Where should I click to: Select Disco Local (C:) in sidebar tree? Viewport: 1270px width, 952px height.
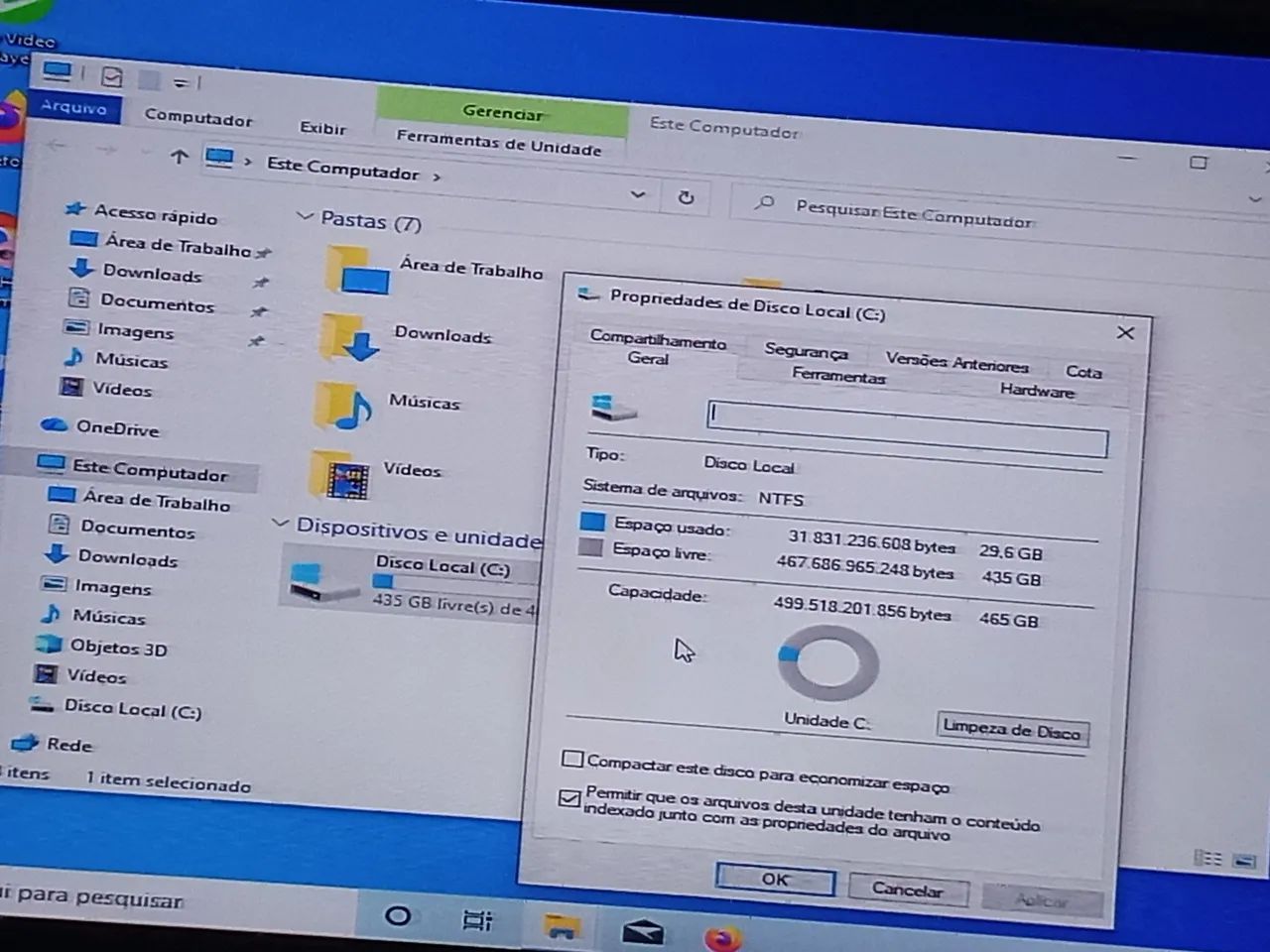tap(133, 709)
